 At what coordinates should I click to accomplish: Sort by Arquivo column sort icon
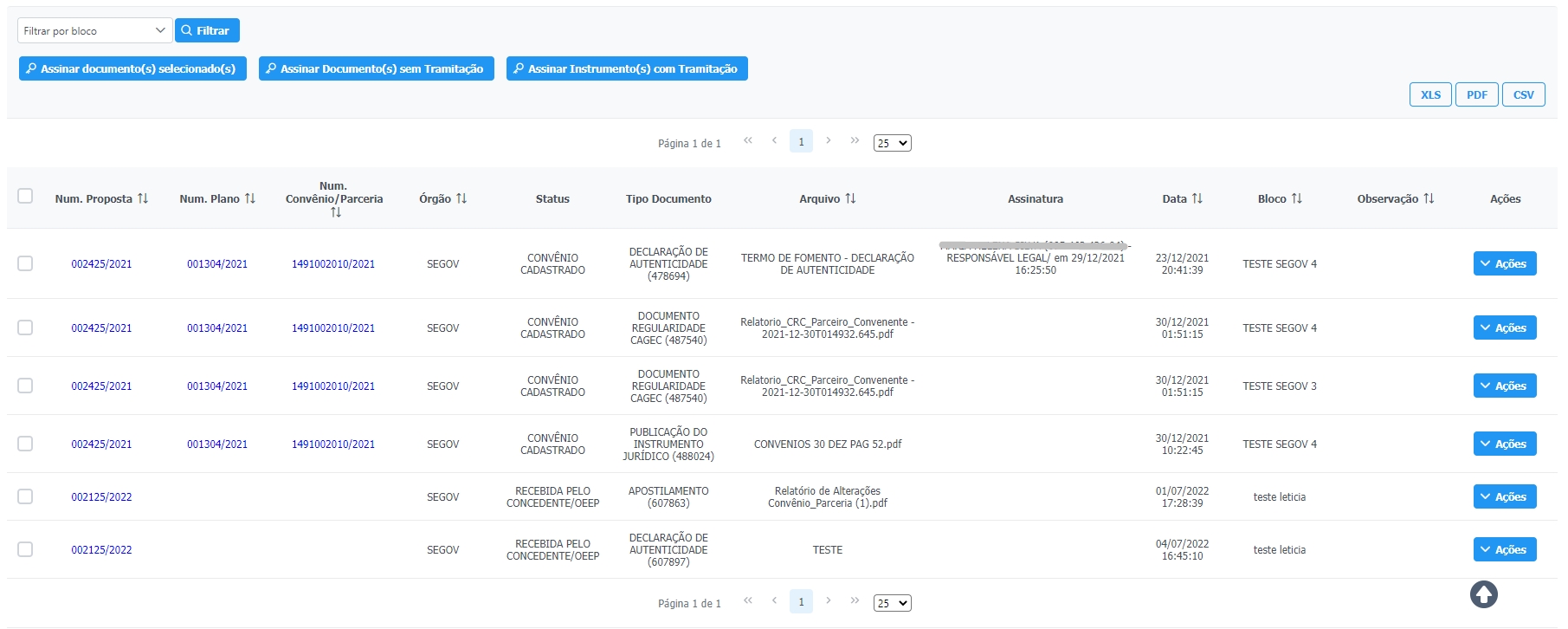tap(850, 198)
